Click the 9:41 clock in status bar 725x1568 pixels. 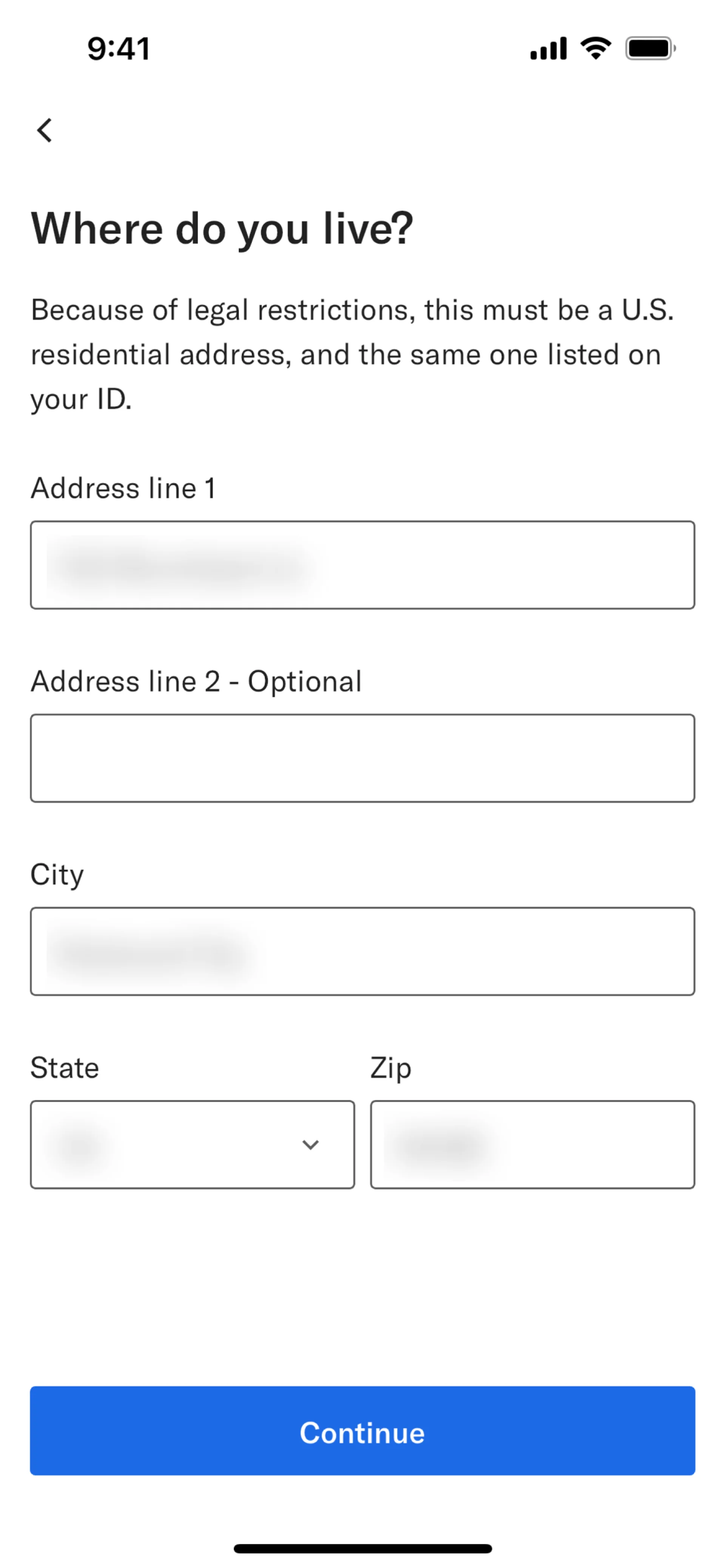119,49
